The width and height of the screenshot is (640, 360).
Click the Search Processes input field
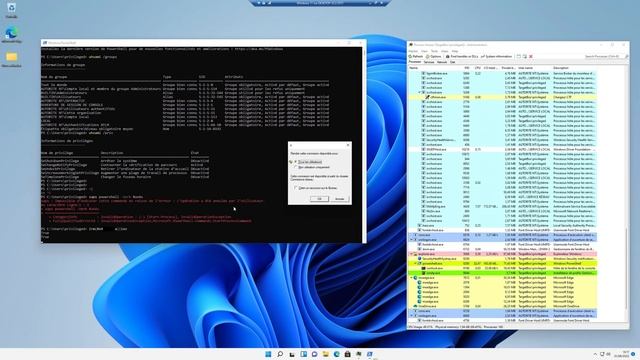pos(604,56)
